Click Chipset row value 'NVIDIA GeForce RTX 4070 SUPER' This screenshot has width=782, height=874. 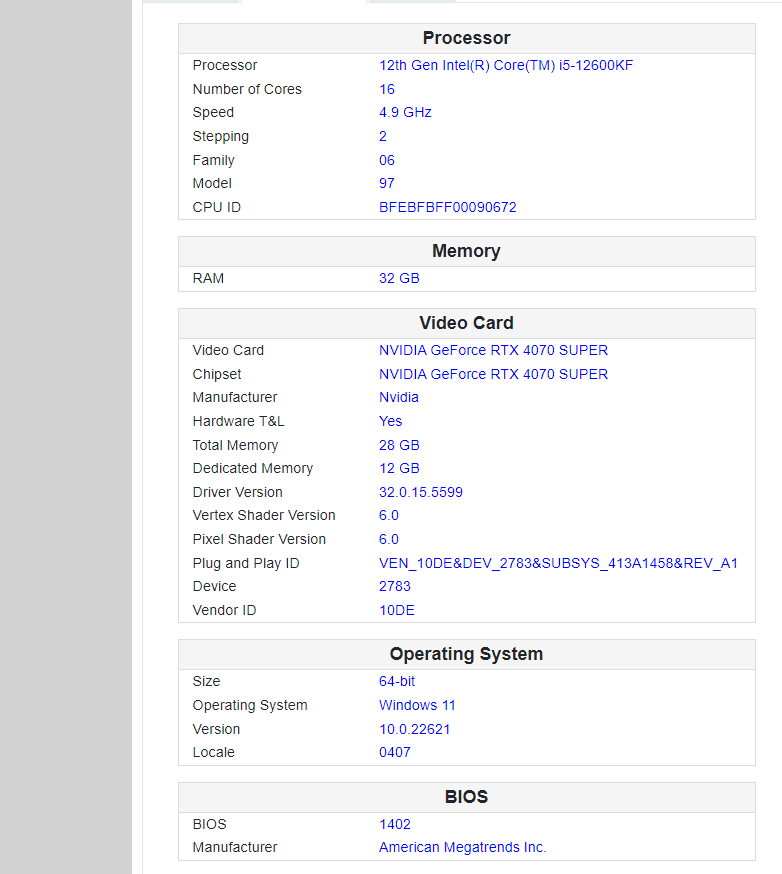493,374
